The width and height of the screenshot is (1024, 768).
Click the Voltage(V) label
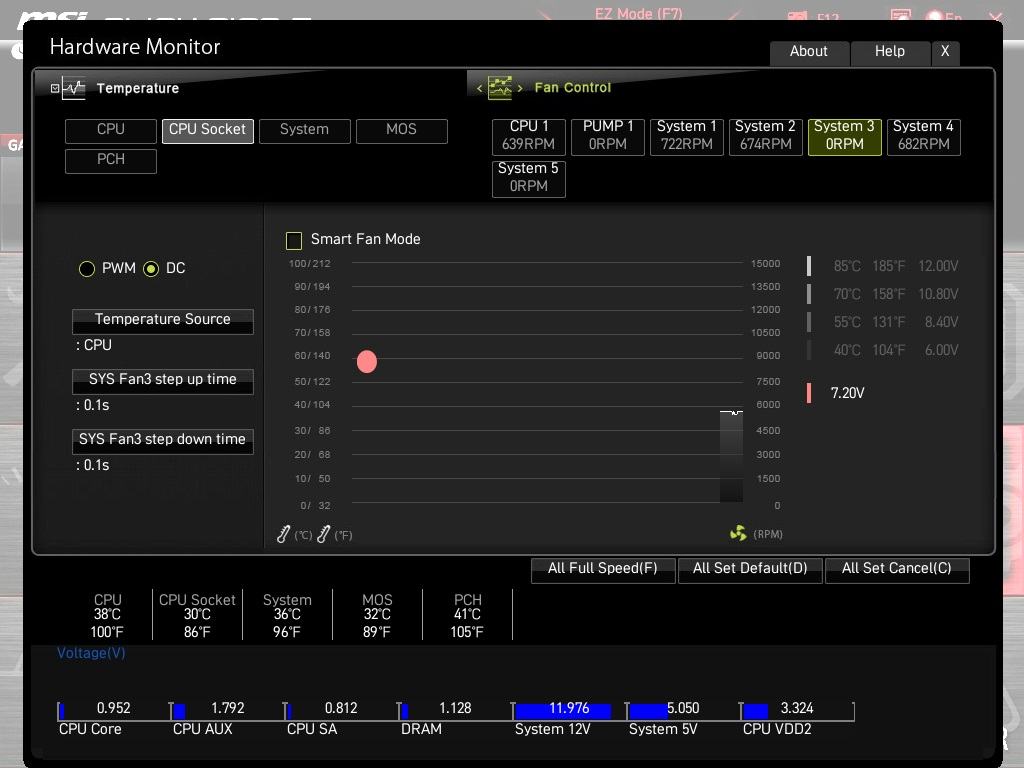pyautogui.click(x=91, y=653)
